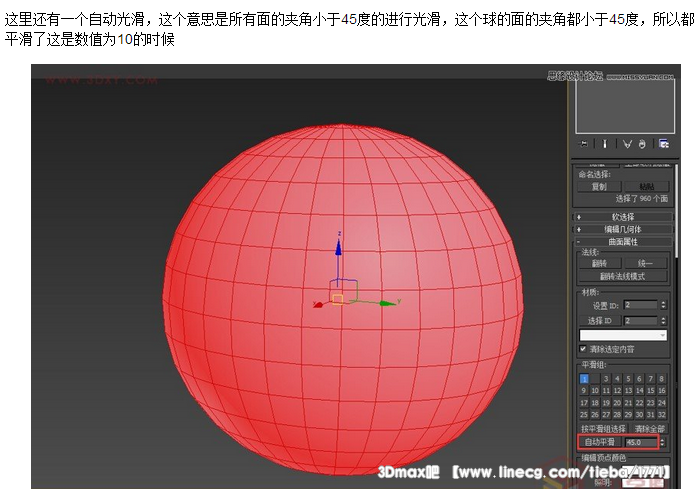The height and width of the screenshot is (489, 699).
Task: Toggle smoothing group 20 button
Action: (x=617, y=403)
